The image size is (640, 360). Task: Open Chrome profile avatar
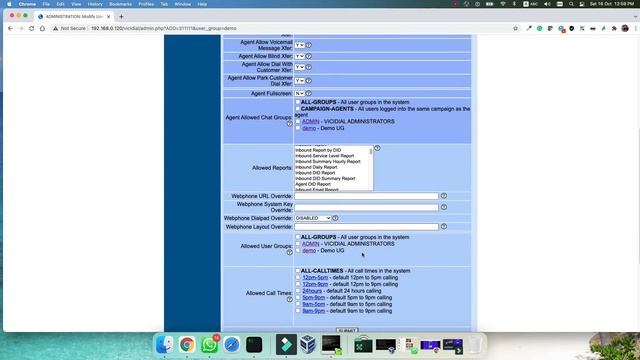pyautogui.click(x=625, y=28)
